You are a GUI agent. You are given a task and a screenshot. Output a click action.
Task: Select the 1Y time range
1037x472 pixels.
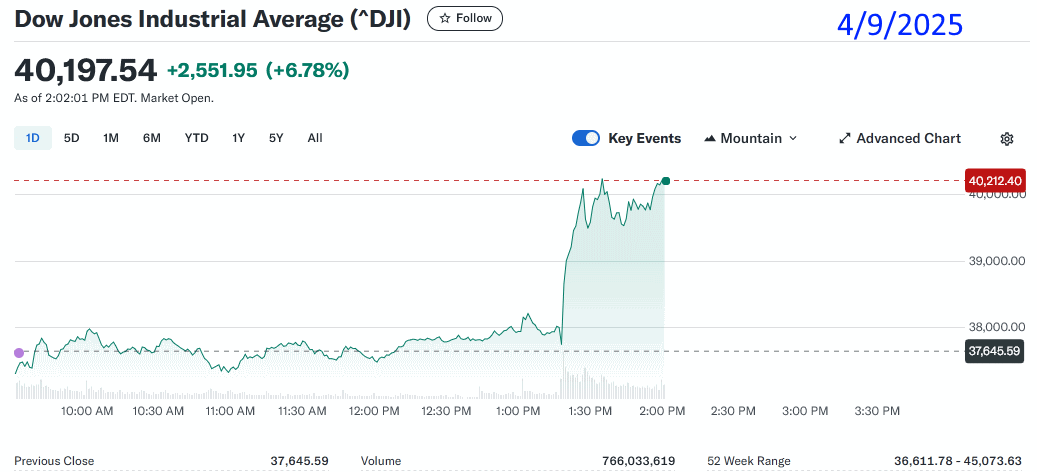coord(238,138)
